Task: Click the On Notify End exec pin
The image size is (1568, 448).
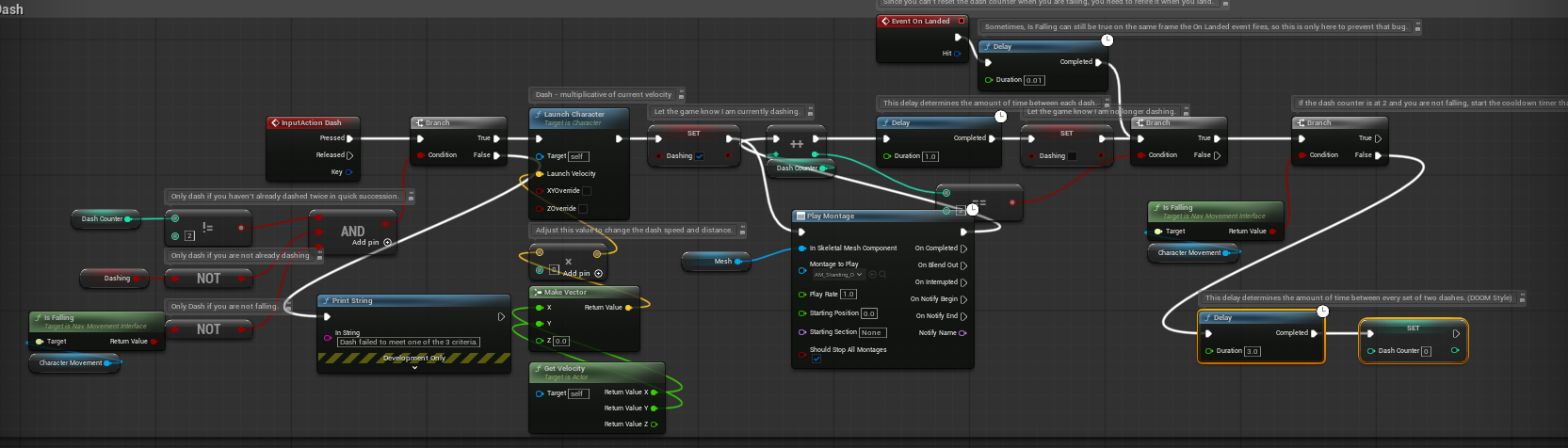Action: tap(963, 316)
